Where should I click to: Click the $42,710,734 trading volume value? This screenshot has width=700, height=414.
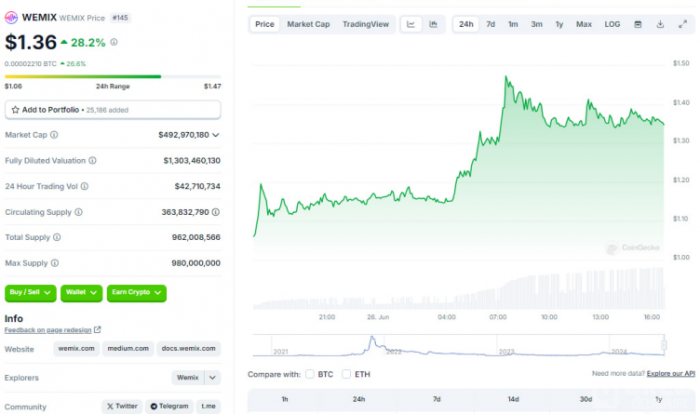coord(197,186)
